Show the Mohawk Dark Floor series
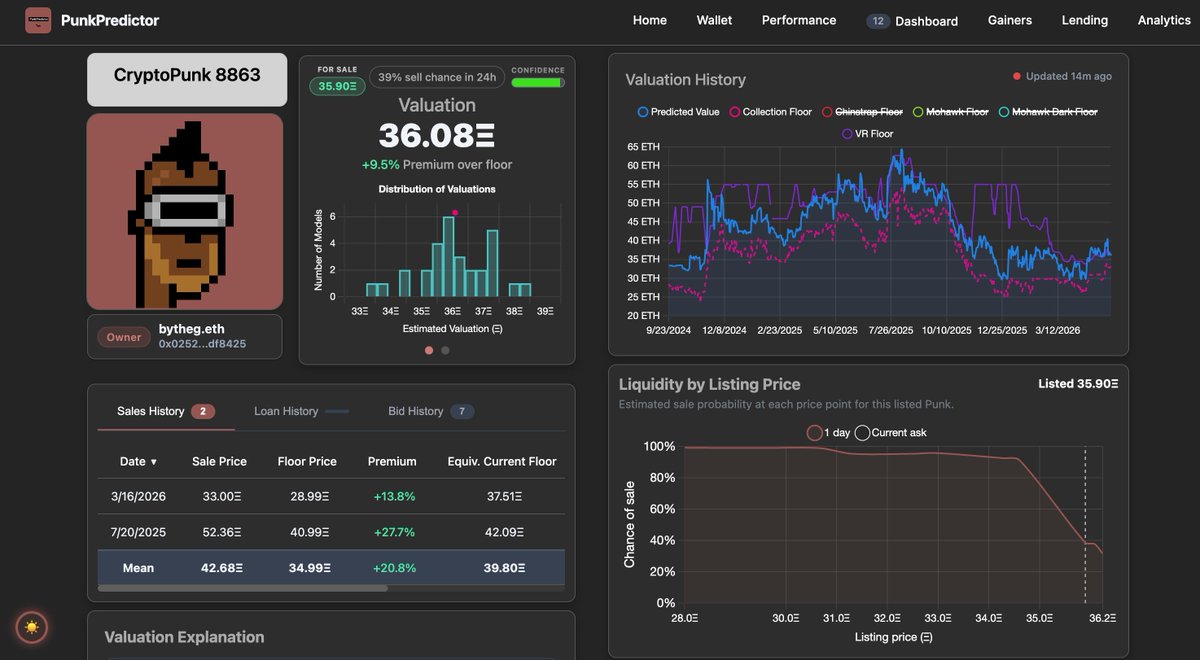Viewport: 1200px width, 660px height. tap(1048, 112)
